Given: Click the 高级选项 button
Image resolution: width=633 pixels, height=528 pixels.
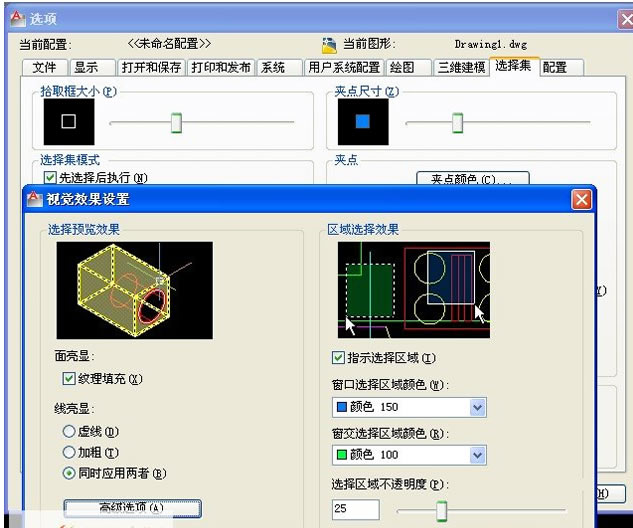Looking at the screenshot, I should point(131,508).
